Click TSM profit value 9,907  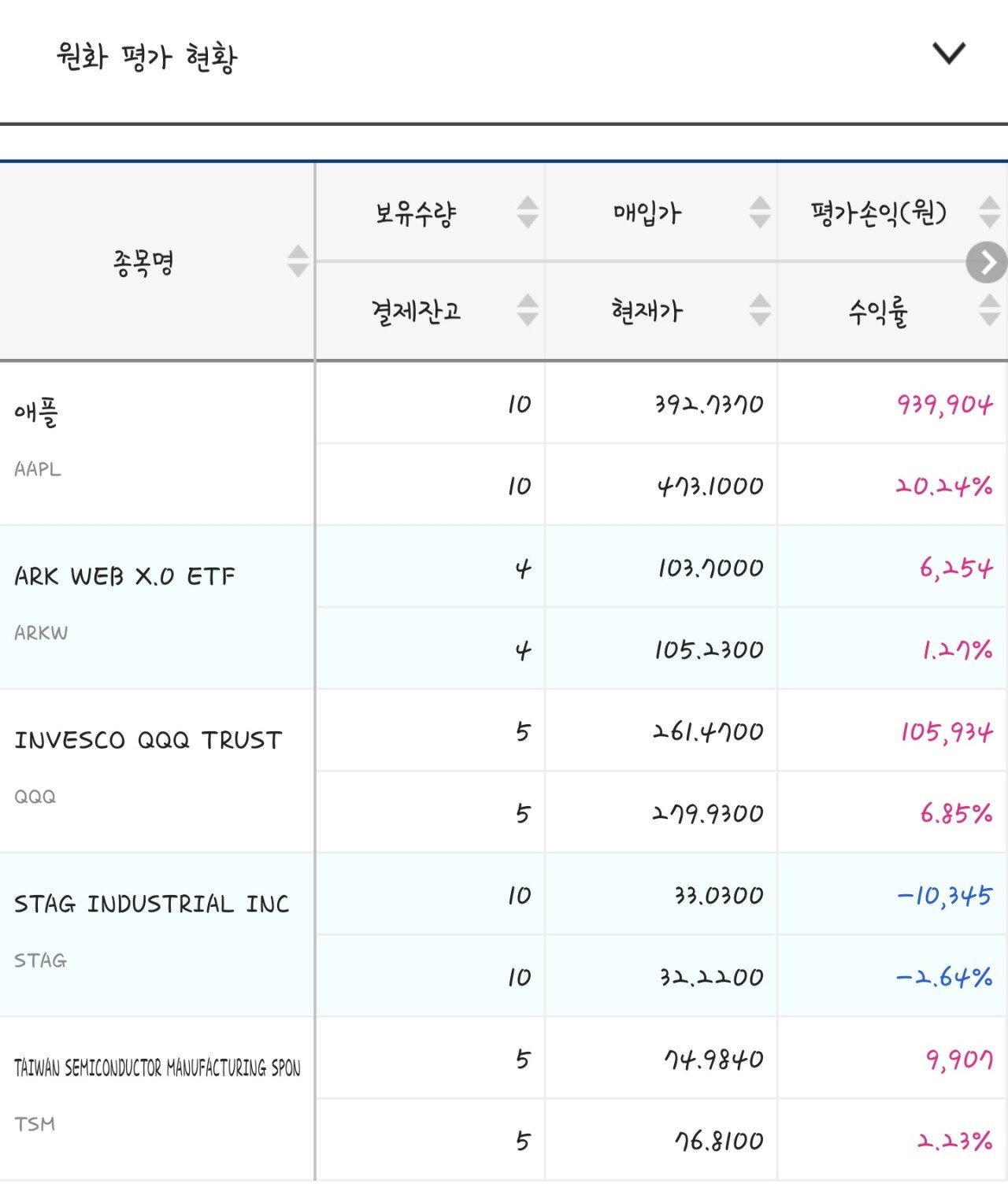(959, 1060)
